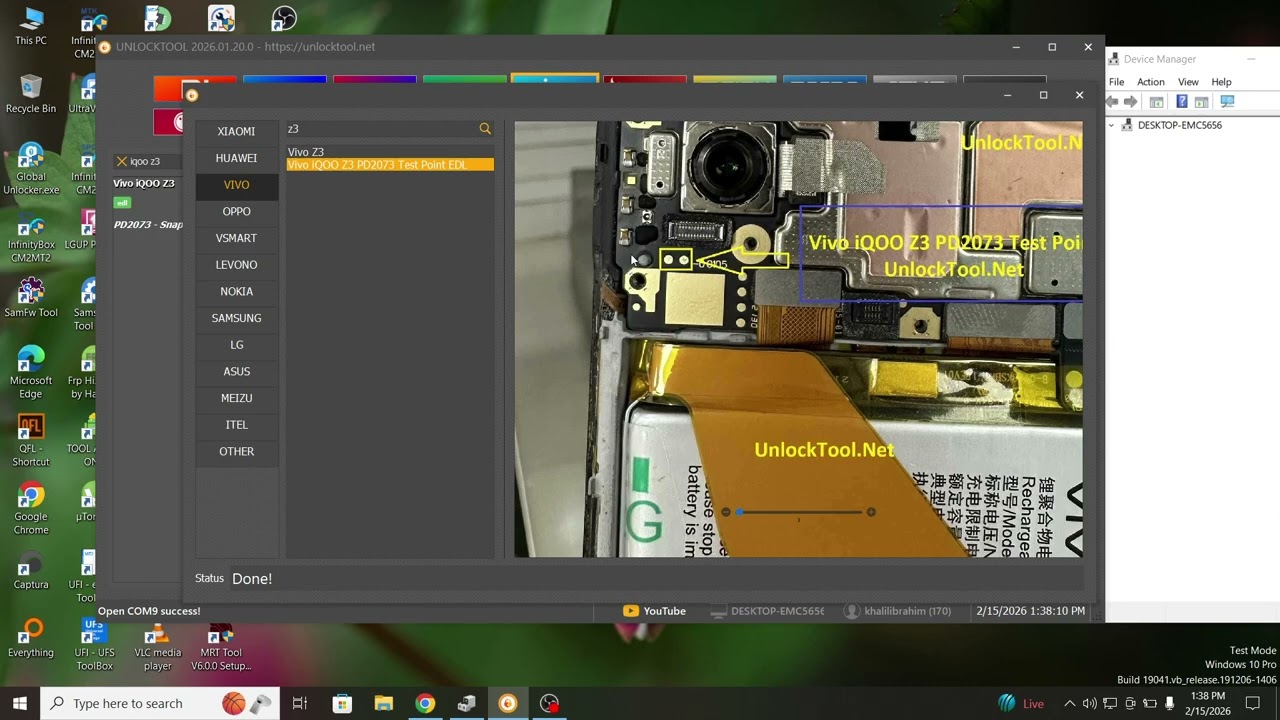Open File menu in Device Manager

tap(1117, 82)
